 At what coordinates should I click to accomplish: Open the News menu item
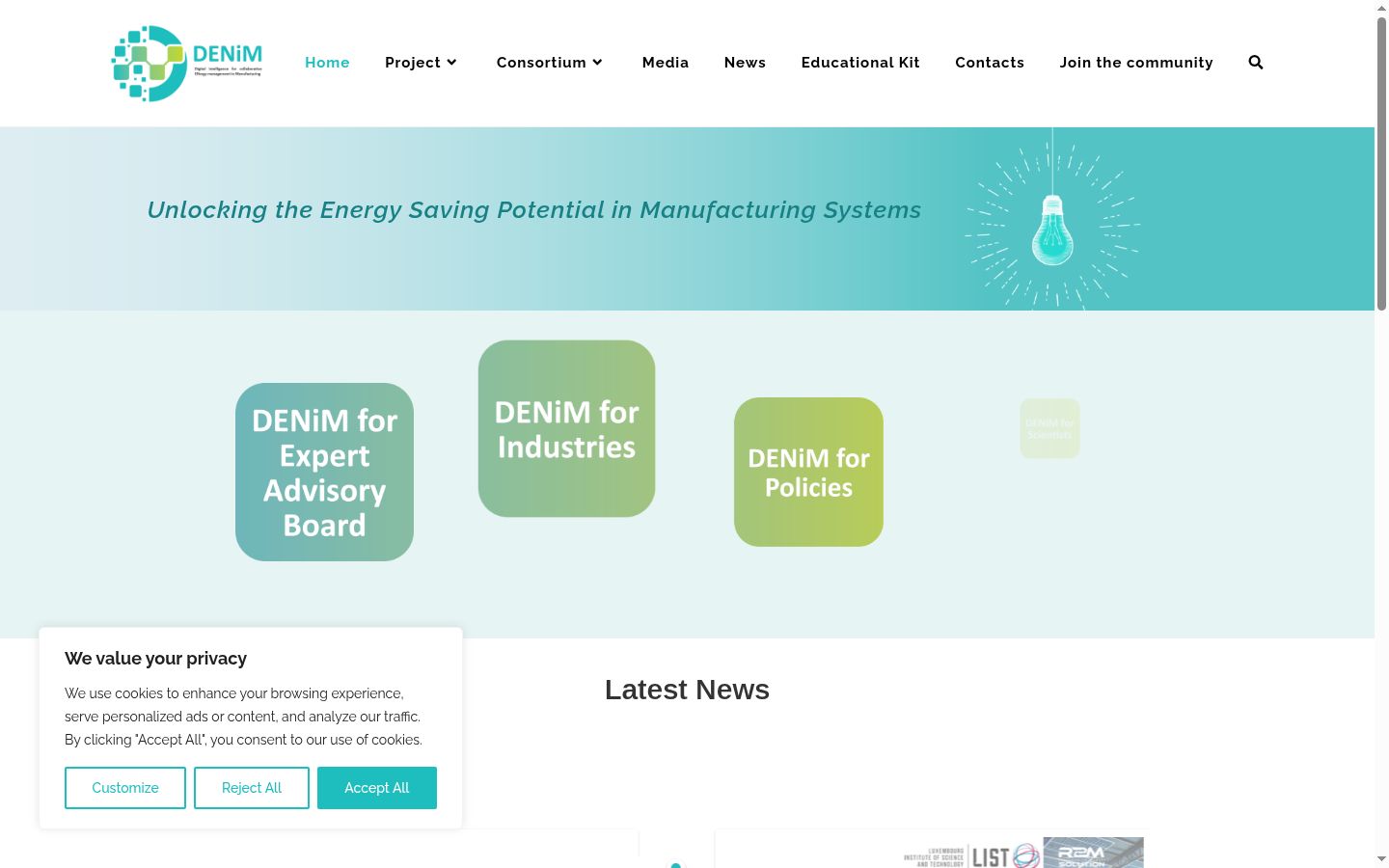point(745,63)
